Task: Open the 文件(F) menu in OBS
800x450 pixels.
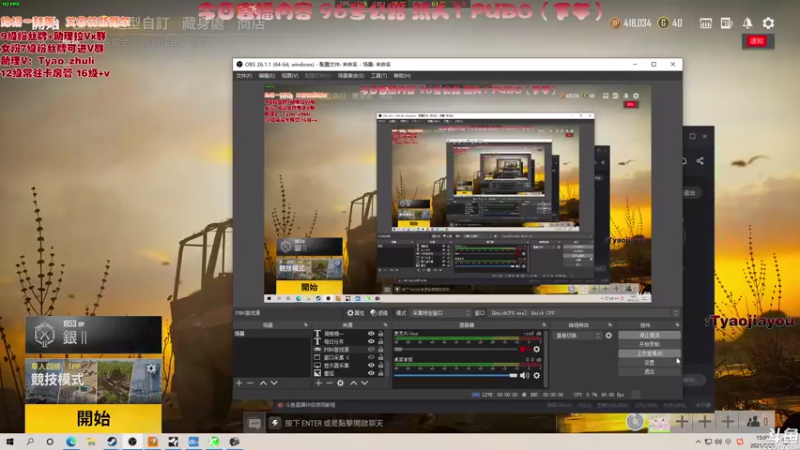Action: coord(244,76)
